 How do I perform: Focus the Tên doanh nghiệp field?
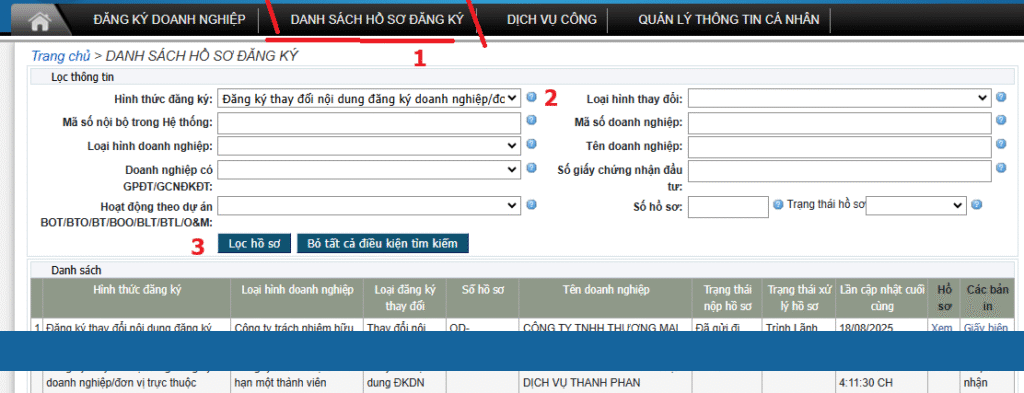(x=840, y=147)
